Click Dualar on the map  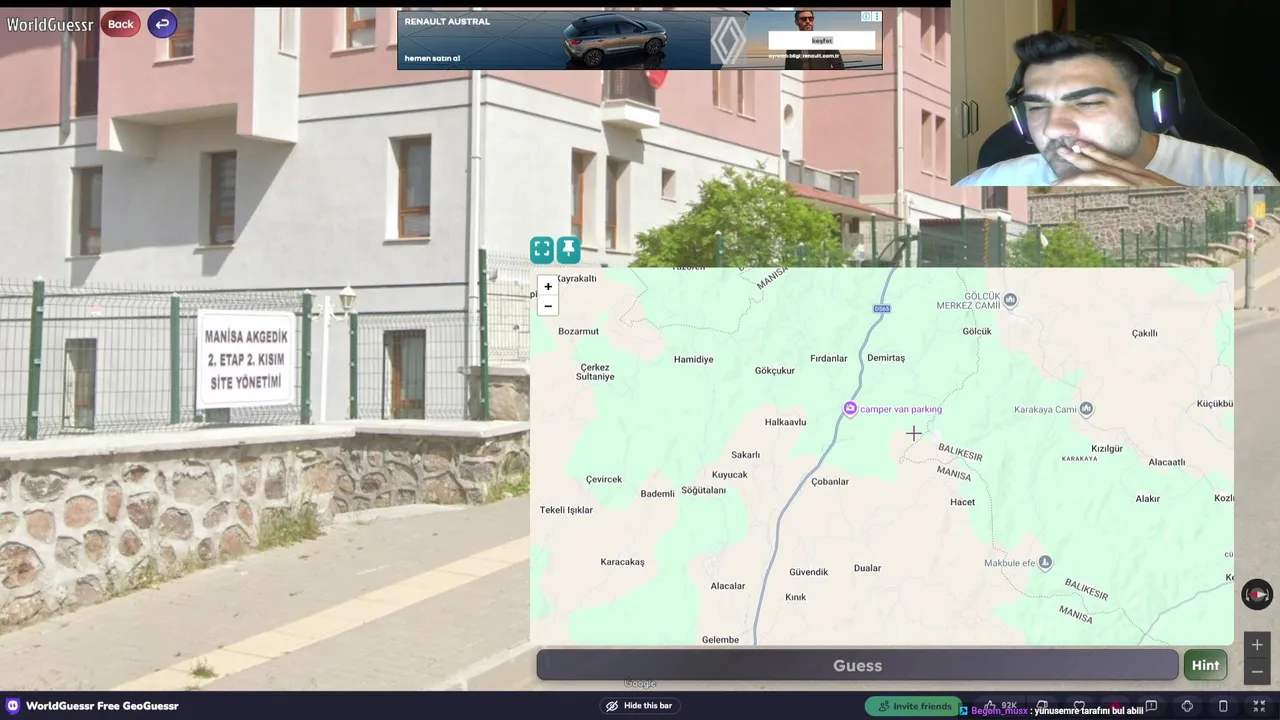(x=867, y=568)
